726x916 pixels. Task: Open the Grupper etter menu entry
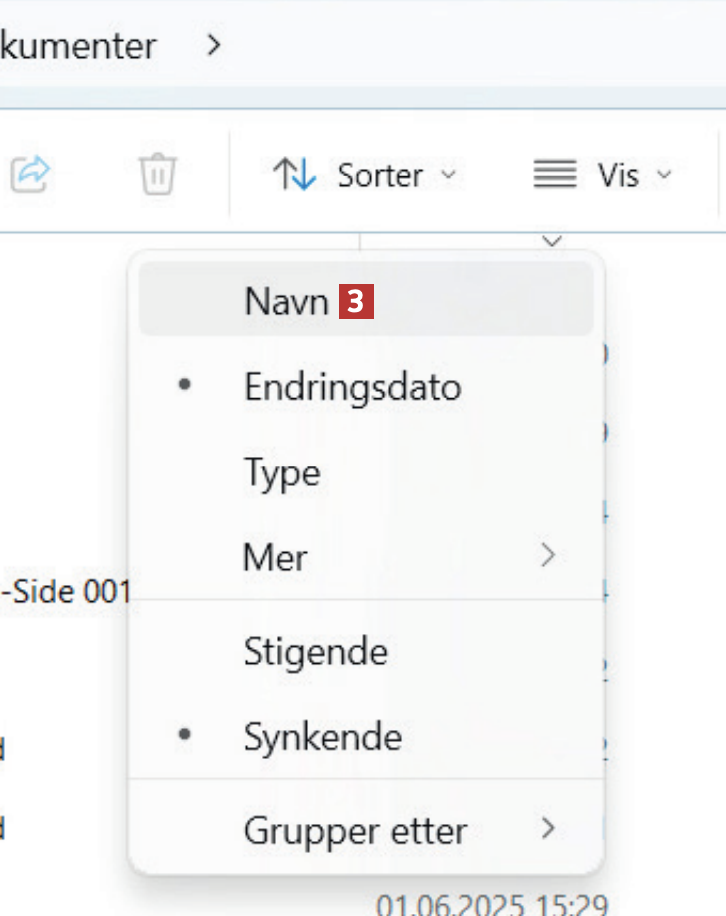coord(355,829)
